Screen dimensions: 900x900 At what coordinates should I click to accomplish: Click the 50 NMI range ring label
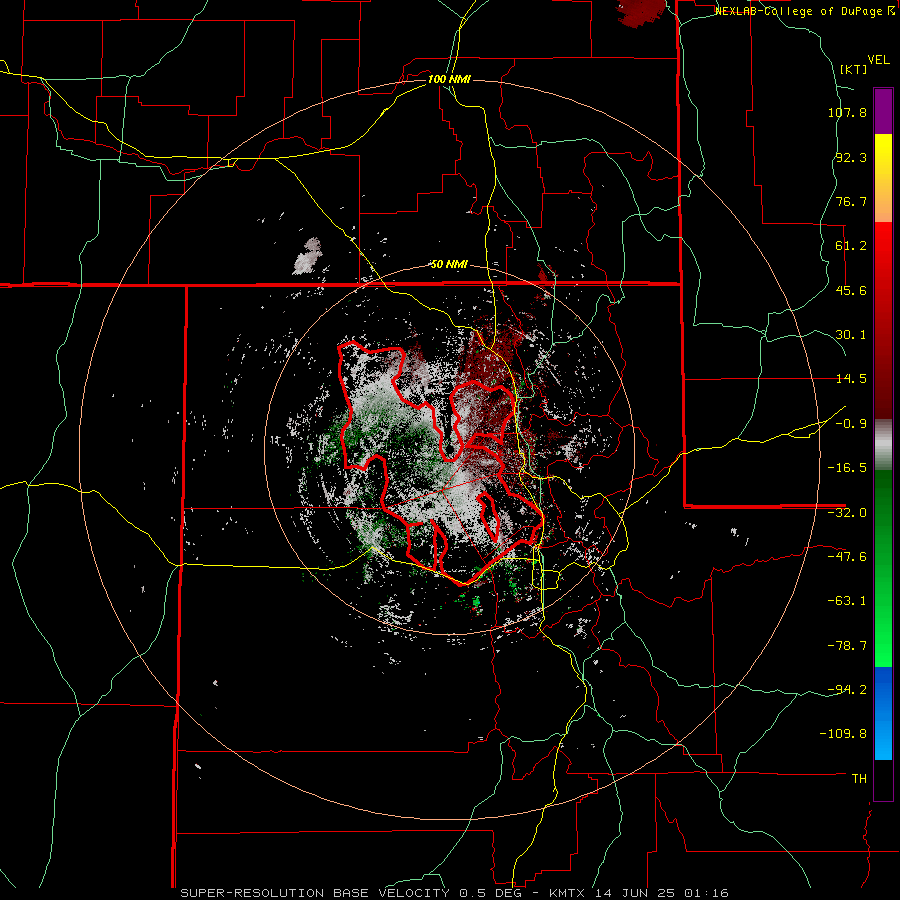coord(449,264)
